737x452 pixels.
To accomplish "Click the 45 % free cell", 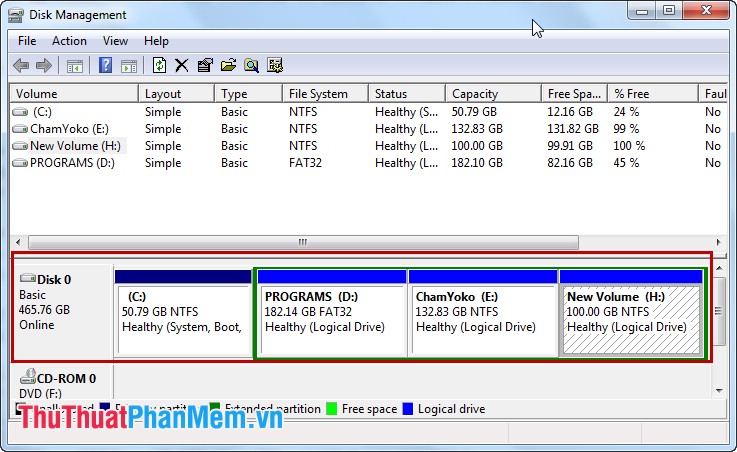I will coord(626,163).
